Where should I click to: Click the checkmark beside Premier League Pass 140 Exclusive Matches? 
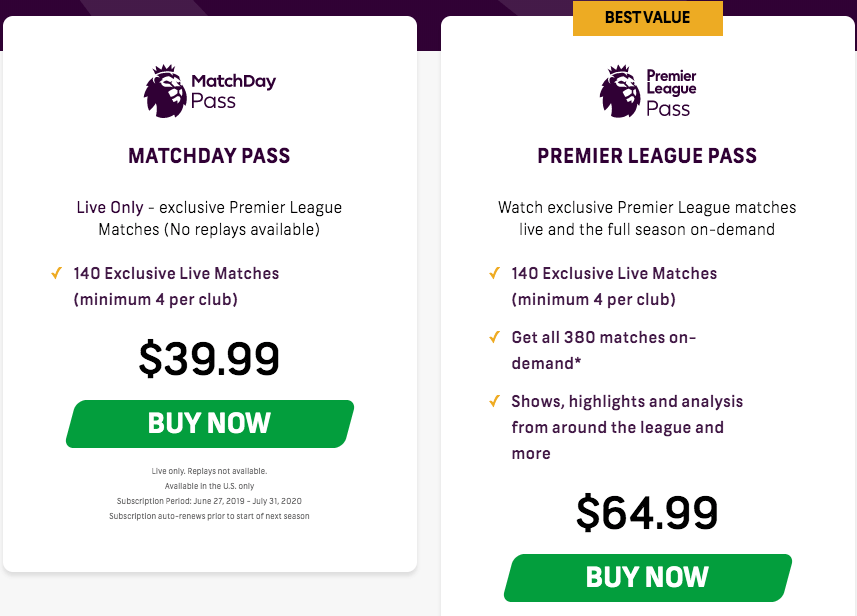494,273
